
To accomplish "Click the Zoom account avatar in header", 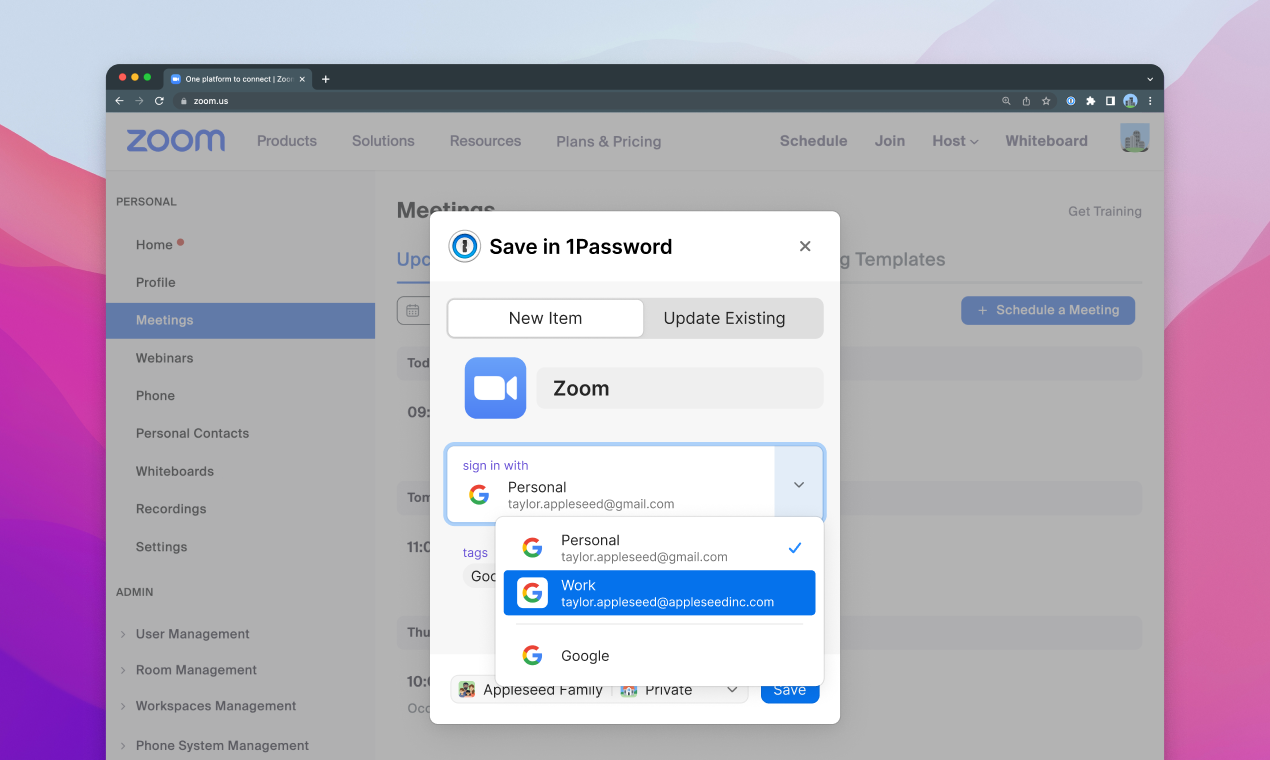I will tap(1135, 138).
